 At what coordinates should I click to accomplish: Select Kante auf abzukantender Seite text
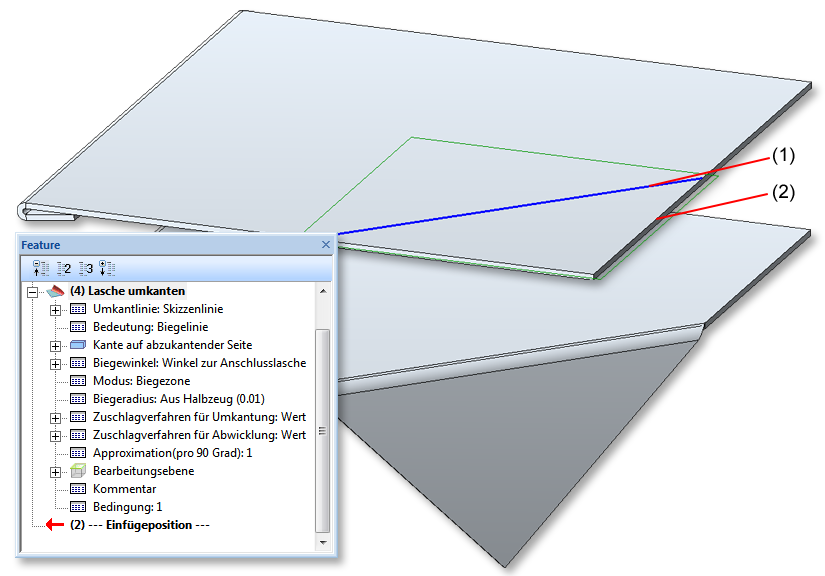click(x=173, y=345)
